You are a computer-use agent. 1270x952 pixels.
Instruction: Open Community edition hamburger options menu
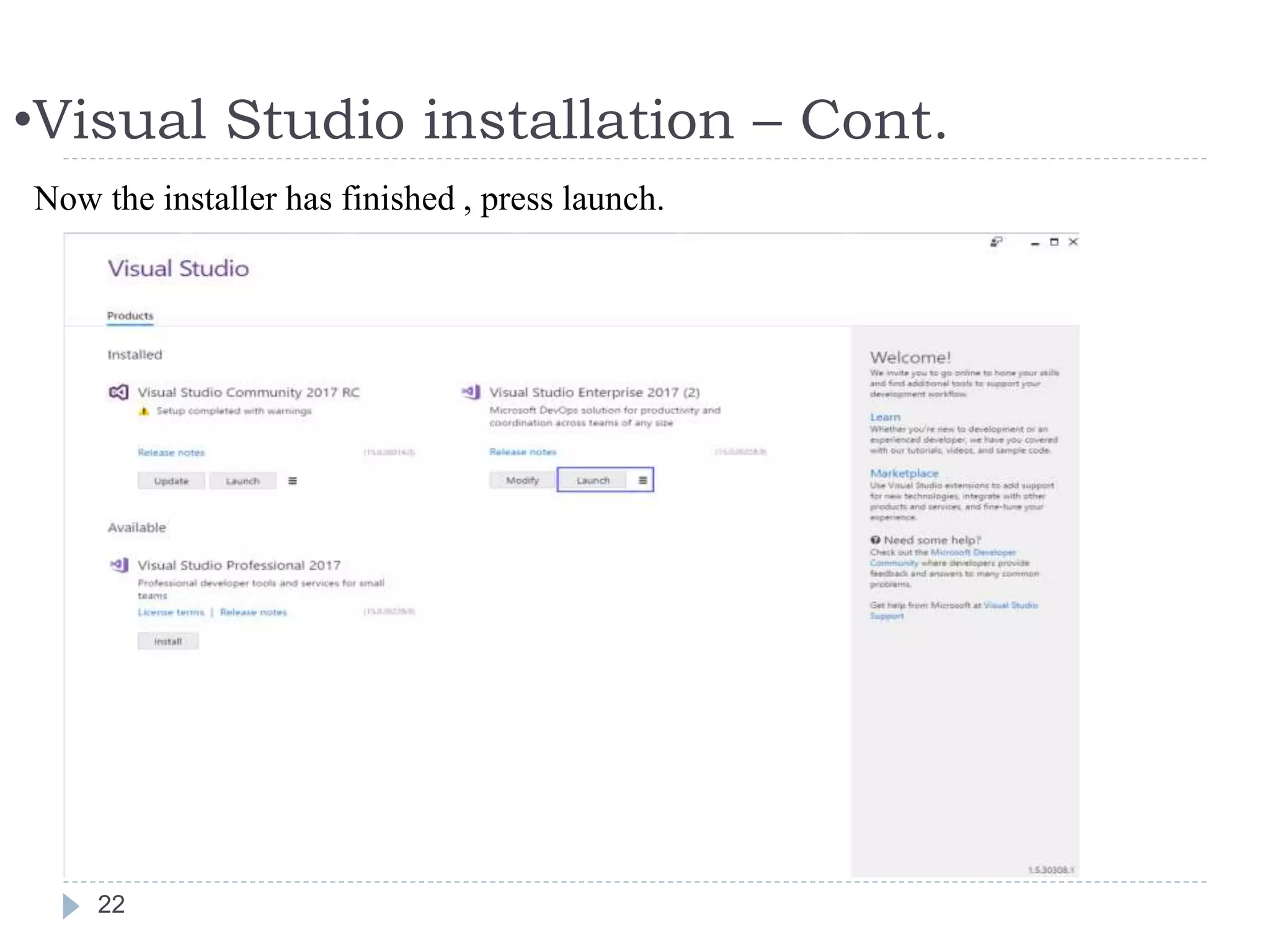click(x=293, y=481)
